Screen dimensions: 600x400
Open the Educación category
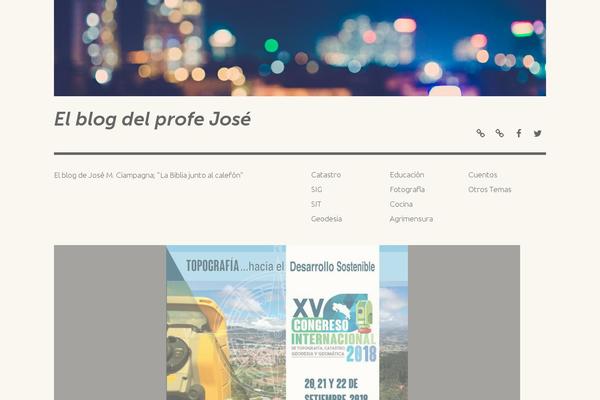tap(407, 175)
